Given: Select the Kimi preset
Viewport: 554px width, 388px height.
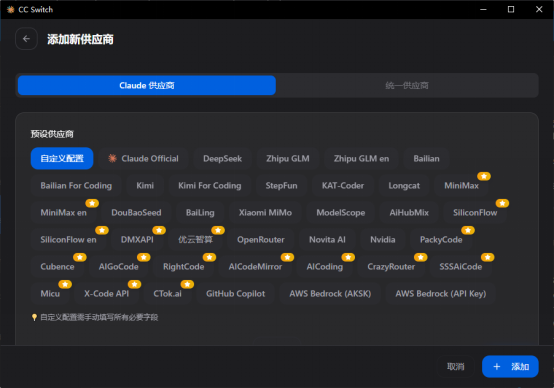Looking at the screenshot, I should coord(145,186).
